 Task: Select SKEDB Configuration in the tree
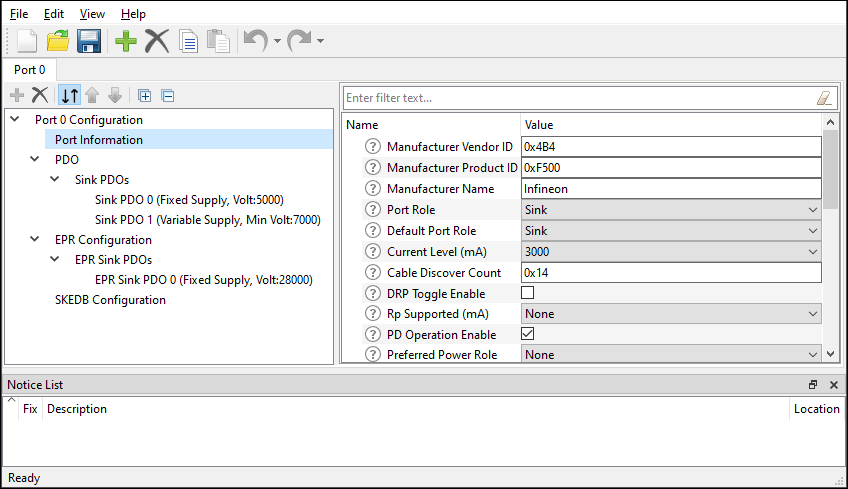[x=110, y=300]
